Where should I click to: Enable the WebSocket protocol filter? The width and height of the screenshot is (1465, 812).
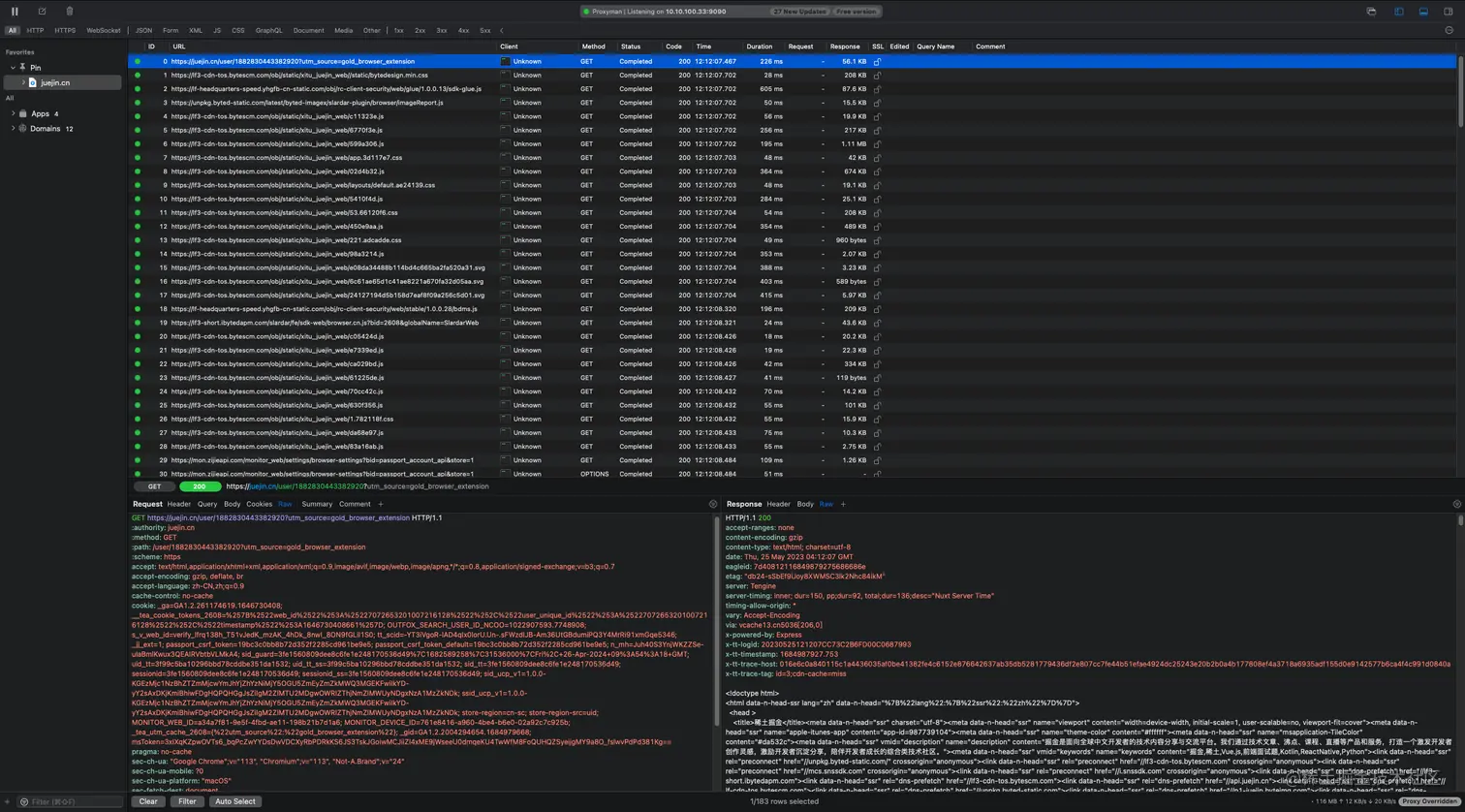coord(104,30)
